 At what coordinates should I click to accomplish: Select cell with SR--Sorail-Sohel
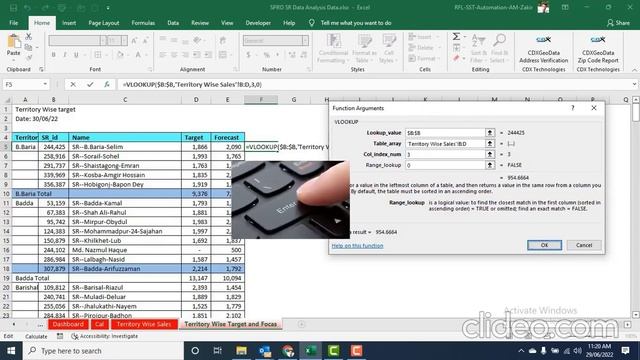click(x=125, y=156)
